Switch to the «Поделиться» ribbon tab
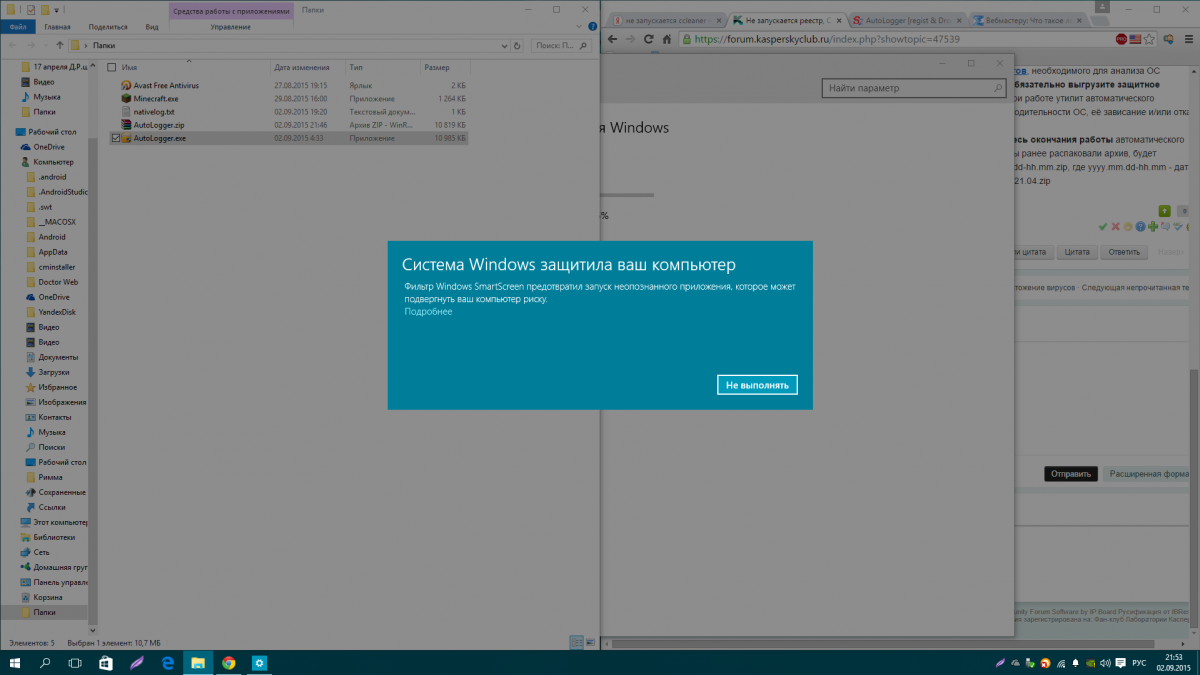 [108, 27]
